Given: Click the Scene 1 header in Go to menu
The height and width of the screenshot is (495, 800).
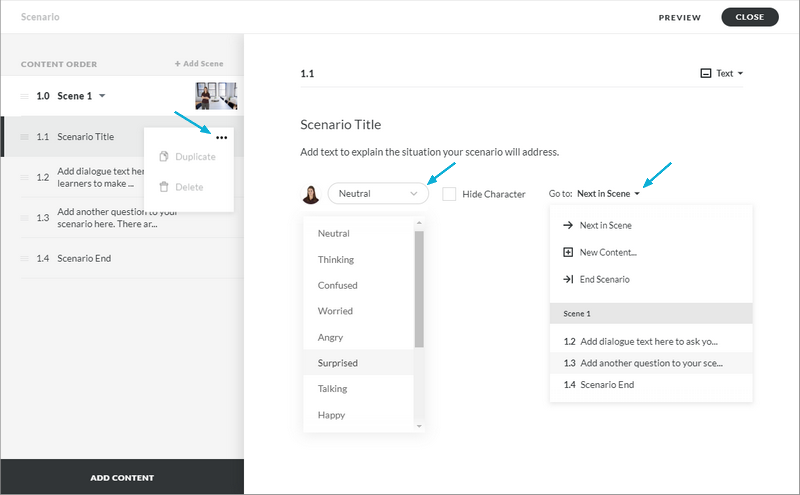Looking at the screenshot, I should (651, 313).
